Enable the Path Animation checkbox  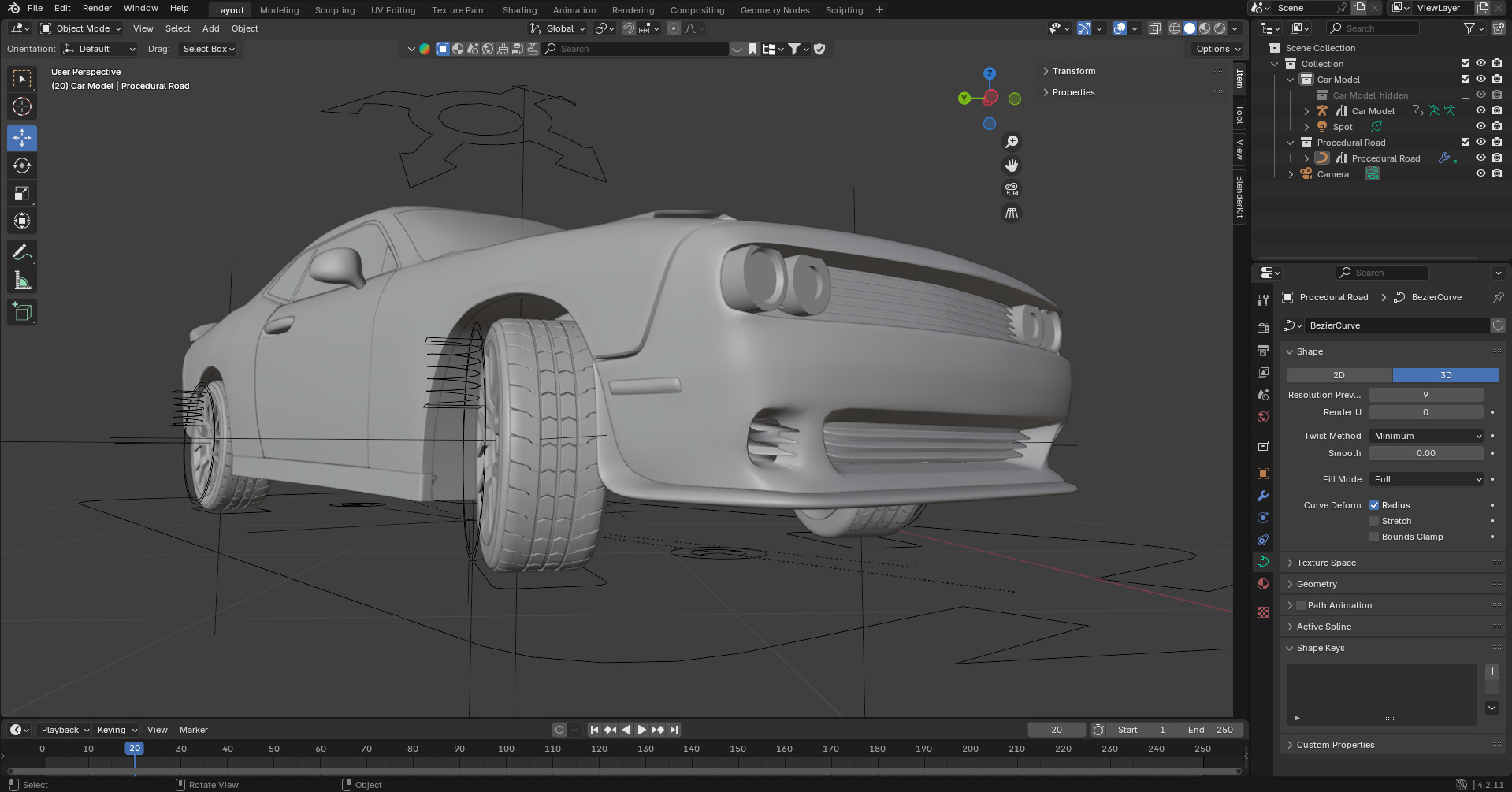[1301, 605]
